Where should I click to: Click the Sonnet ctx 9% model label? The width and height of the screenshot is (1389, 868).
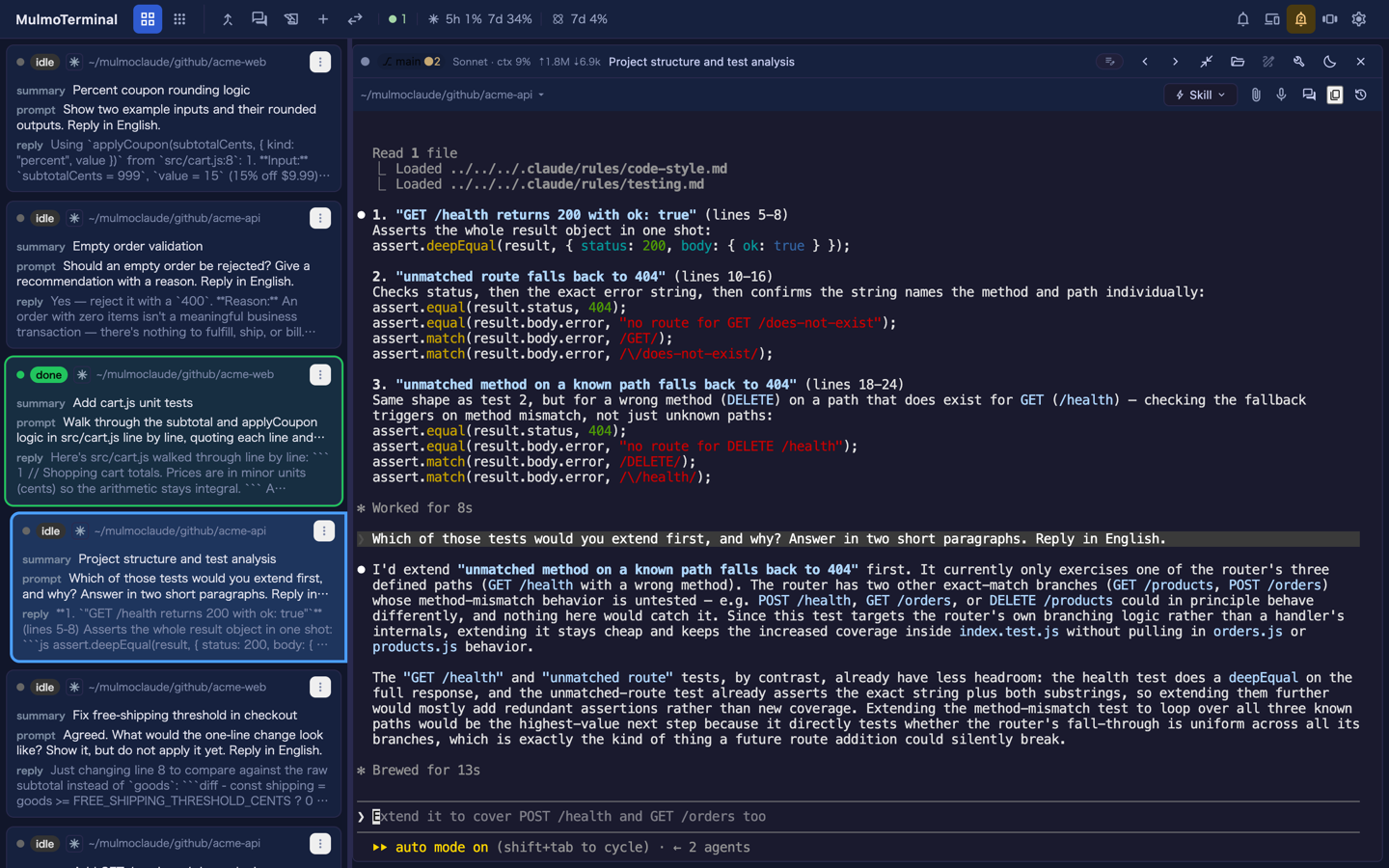(491, 62)
